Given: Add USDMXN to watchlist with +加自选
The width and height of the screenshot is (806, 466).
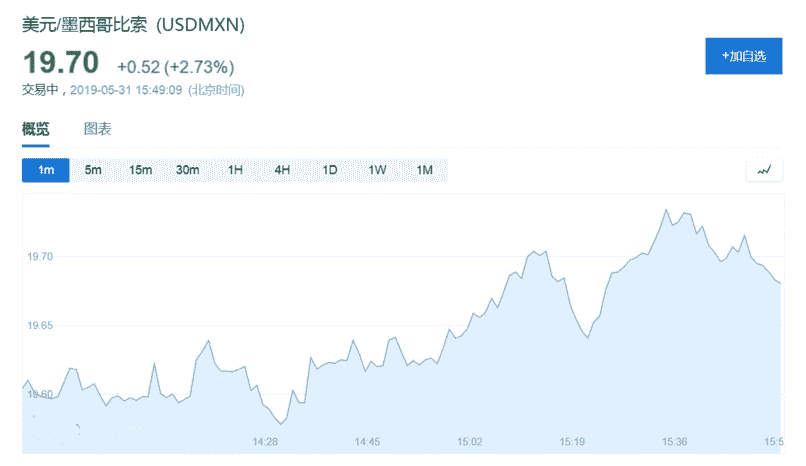Looking at the screenshot, I should [743, 56].
